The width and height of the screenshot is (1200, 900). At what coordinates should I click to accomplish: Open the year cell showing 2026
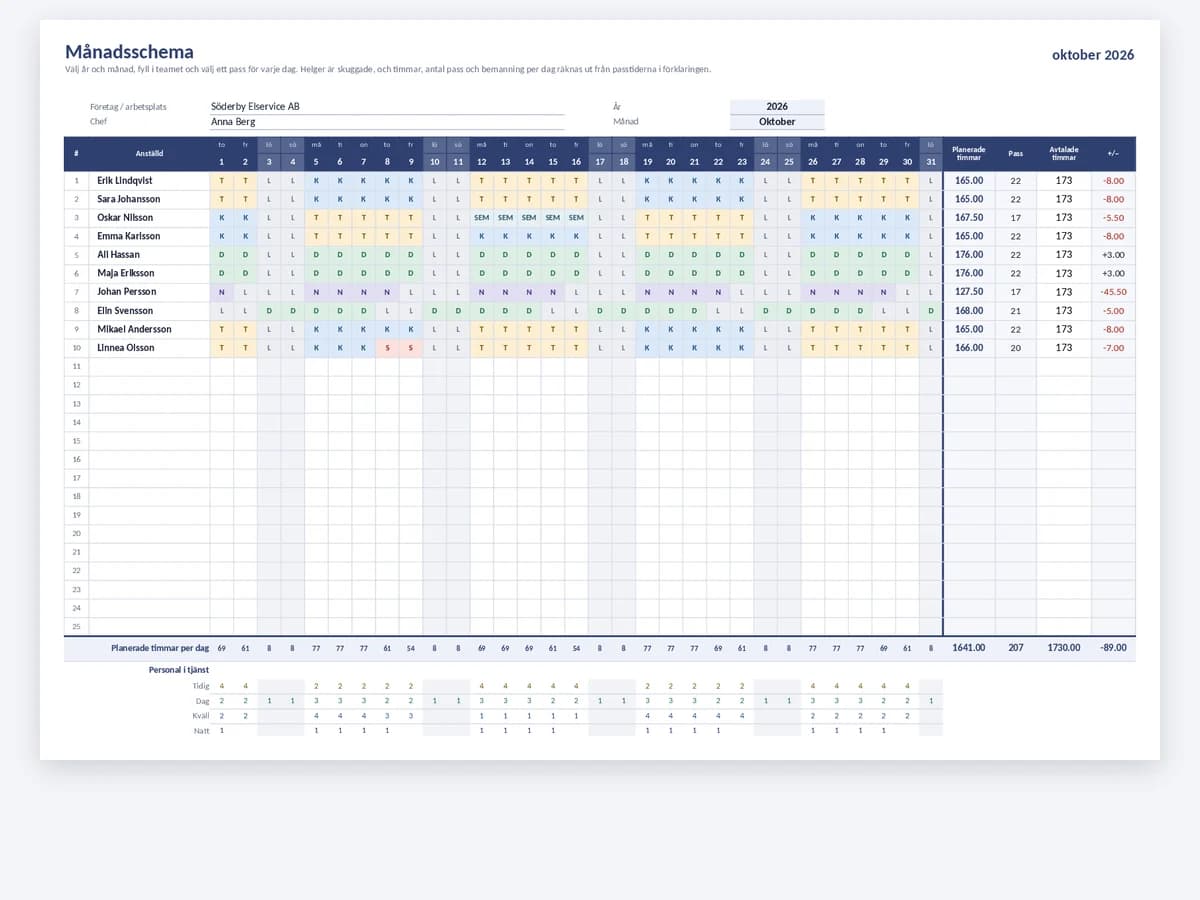tap(777, 106)
